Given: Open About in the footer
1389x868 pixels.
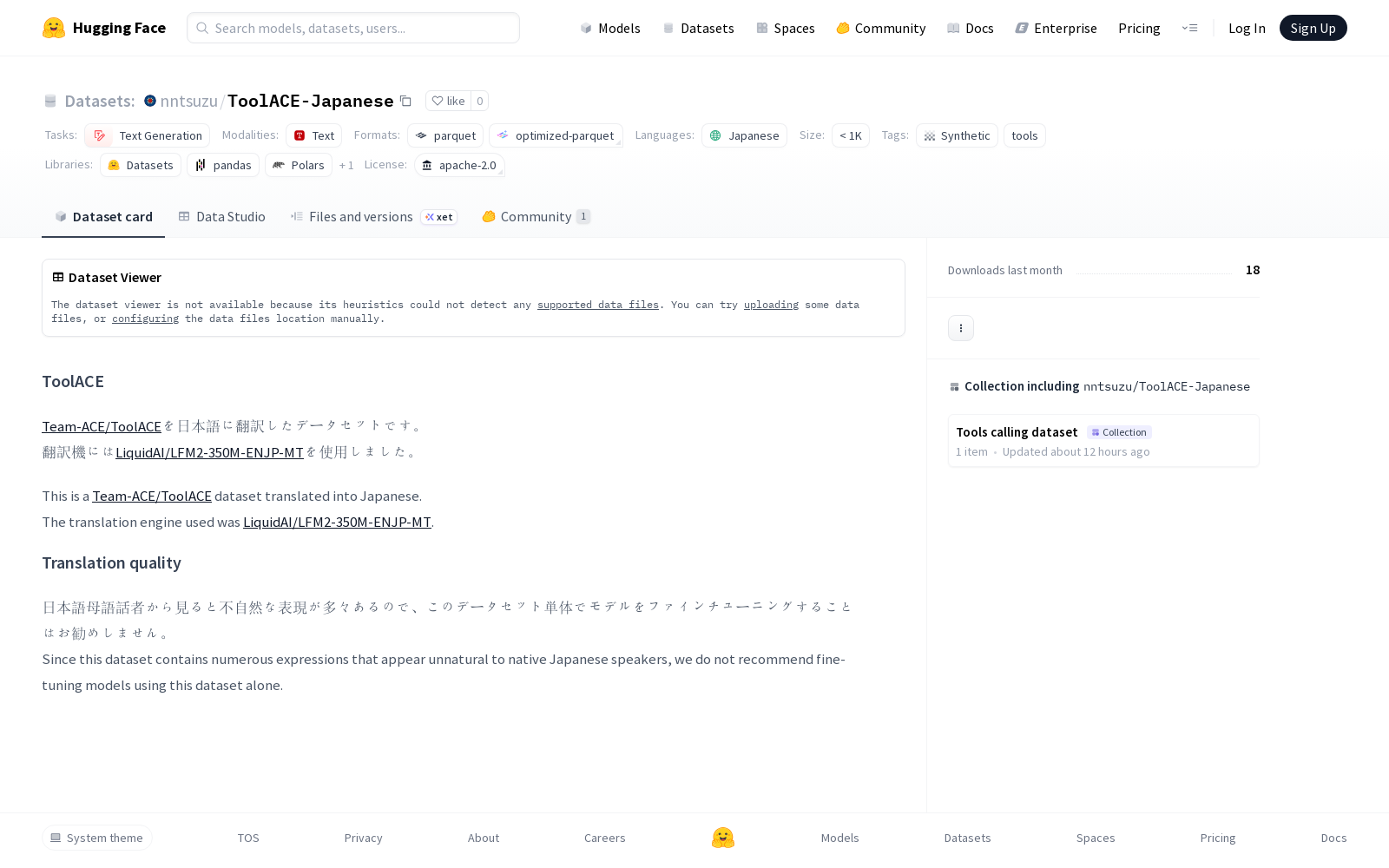Looking at the screenshot, I should 484,838.
